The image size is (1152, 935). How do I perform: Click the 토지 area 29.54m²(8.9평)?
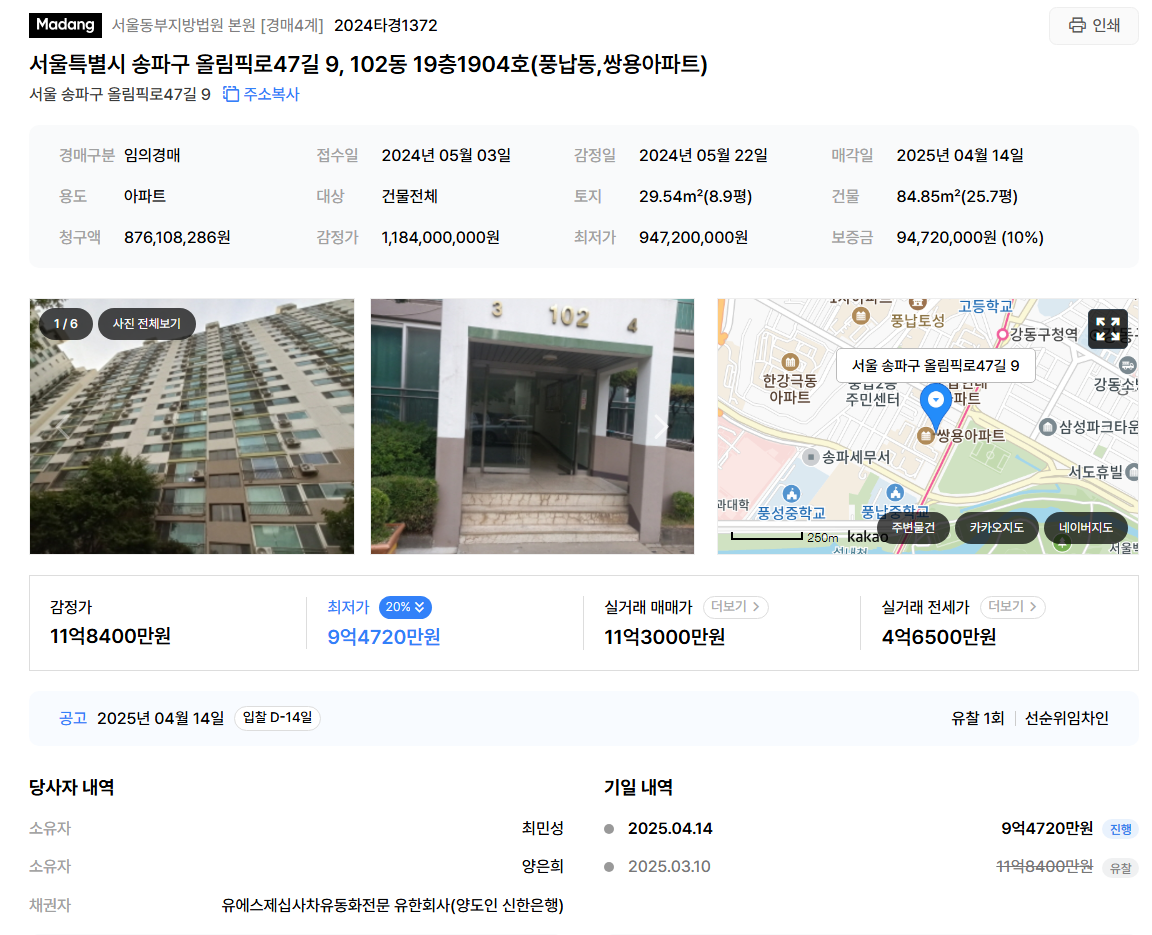pos(695,196)
